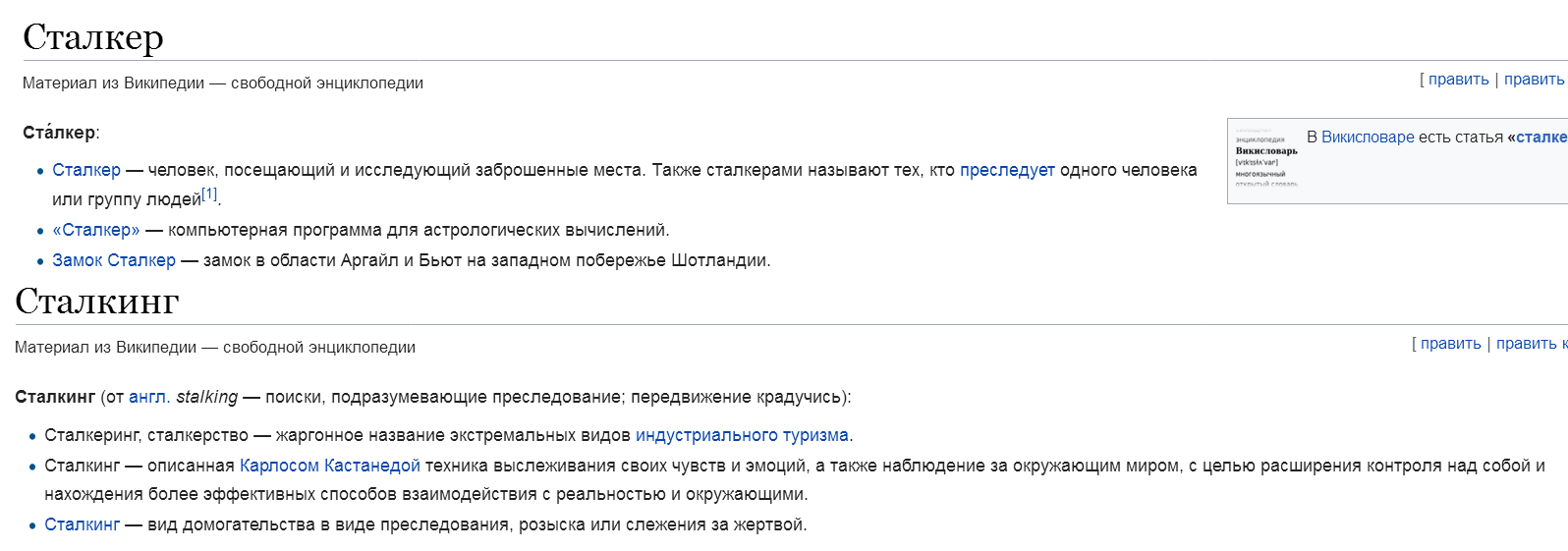Open the Карлосом Кастанедой link

tap(330, 466)
